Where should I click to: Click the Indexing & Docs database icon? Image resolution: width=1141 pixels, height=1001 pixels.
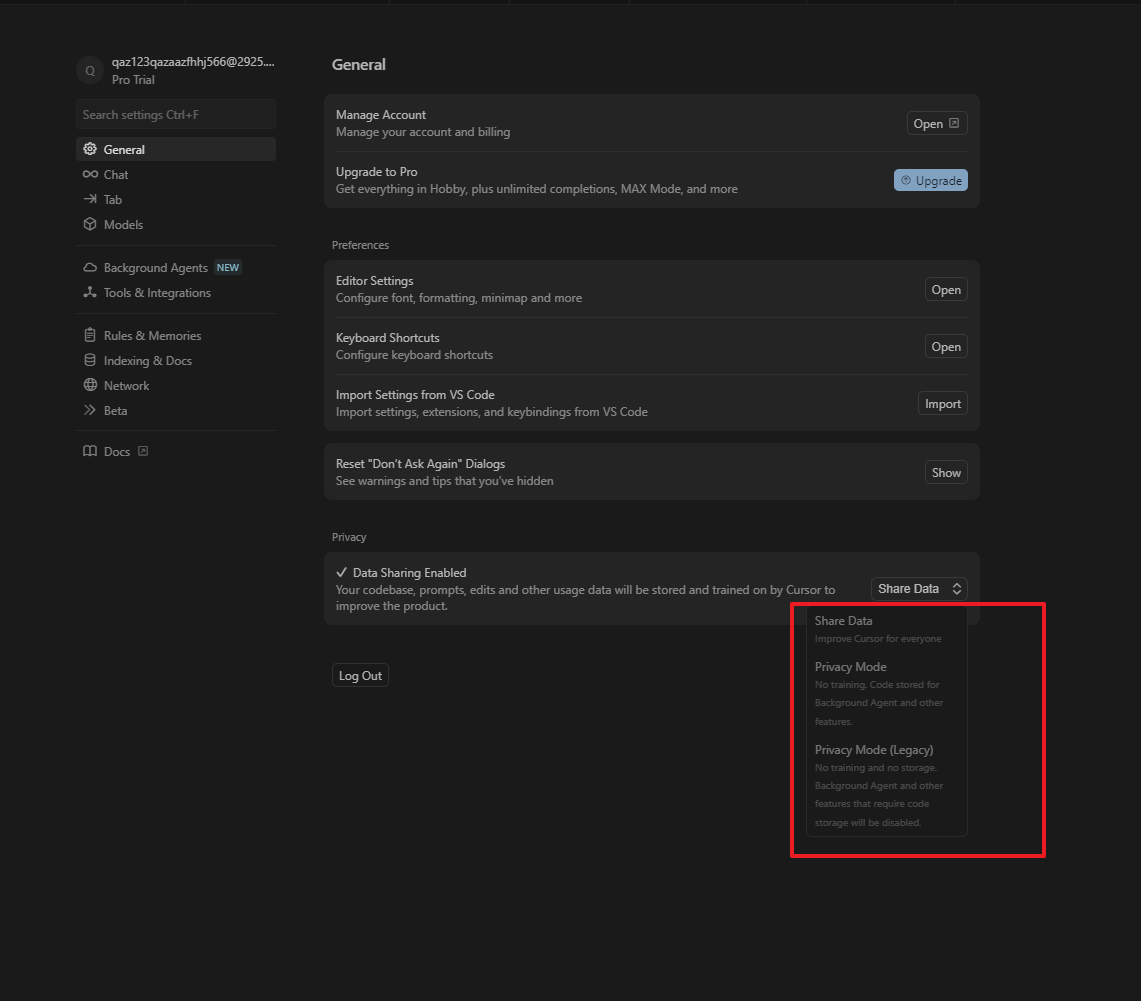point(90,360)
